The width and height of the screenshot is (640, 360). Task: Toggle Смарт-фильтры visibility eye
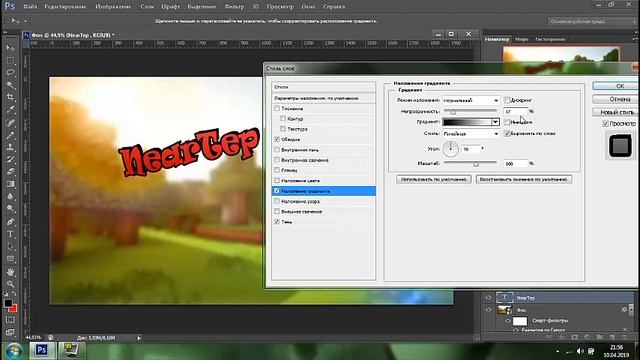[507, 321]
